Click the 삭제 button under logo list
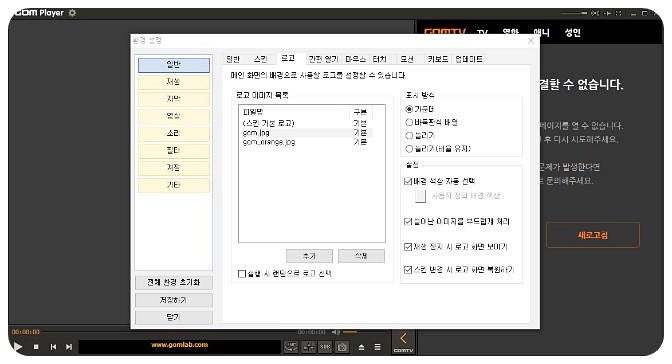Viewport: 672px width, 364px height. click(x=361, y=256)
